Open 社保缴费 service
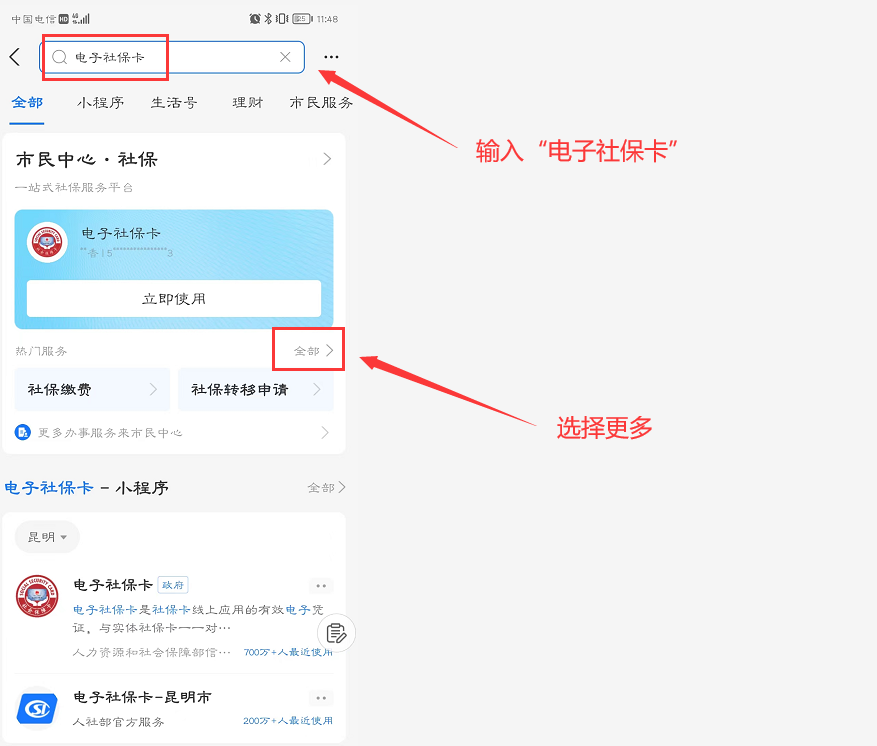The width and height of the screenshot is (877, 746). pyautogui.click(x=92, y=389)
